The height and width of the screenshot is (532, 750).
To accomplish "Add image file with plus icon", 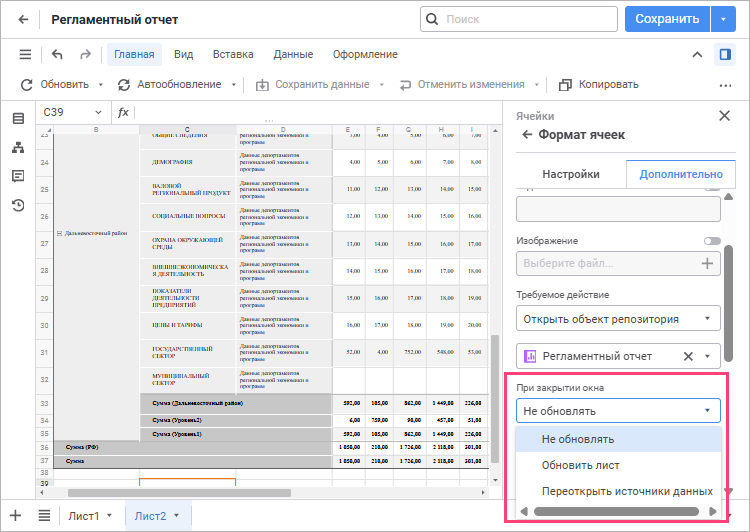I will click(707, 263).
